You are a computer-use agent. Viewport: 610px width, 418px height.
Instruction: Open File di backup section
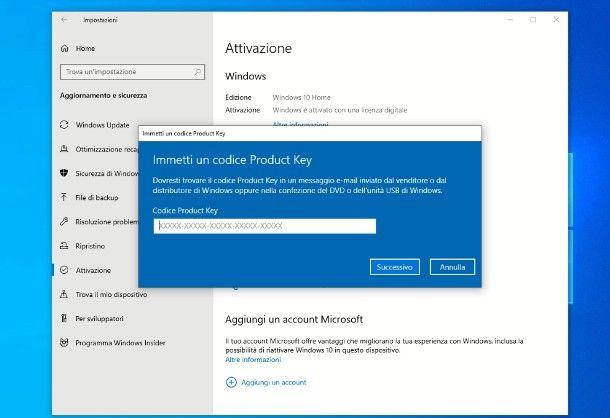tap(97, 198)
